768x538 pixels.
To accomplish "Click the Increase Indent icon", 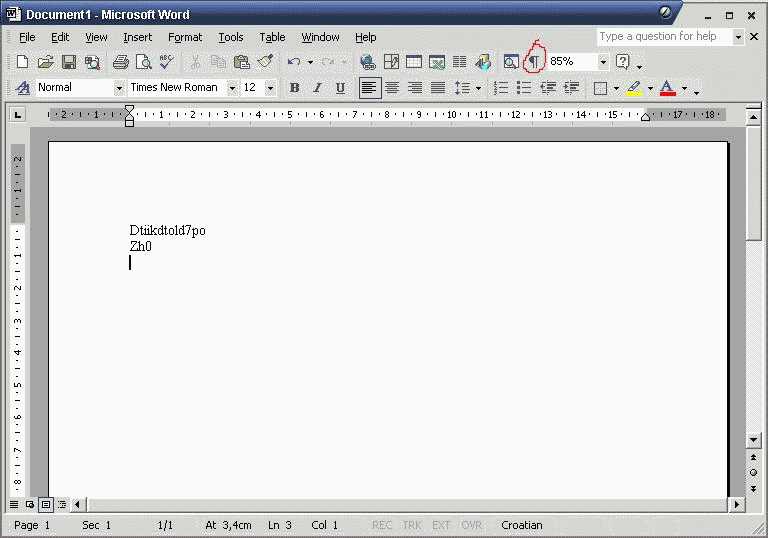I will click(571, 88).
